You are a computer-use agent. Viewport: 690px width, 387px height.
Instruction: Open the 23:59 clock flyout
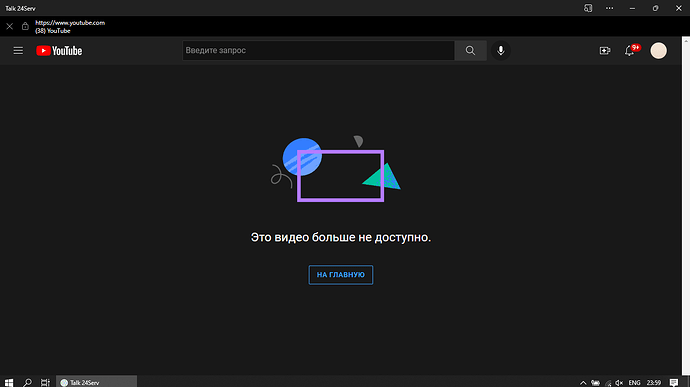[x=653, y=383]
